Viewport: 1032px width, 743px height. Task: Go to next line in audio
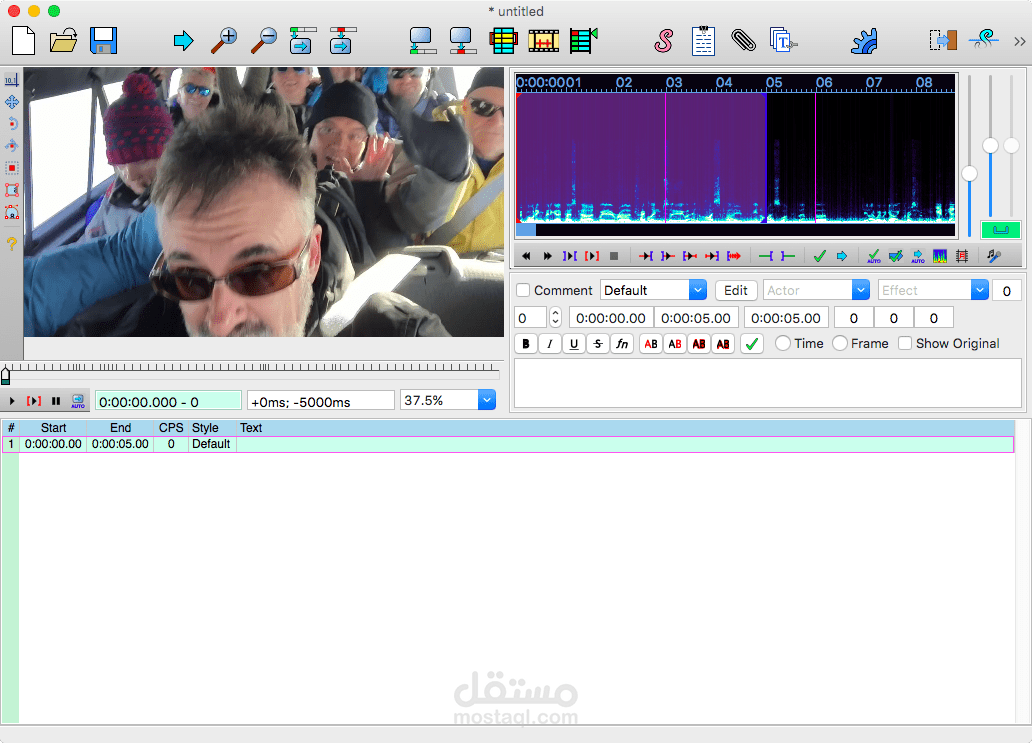(x=548, y=256)
